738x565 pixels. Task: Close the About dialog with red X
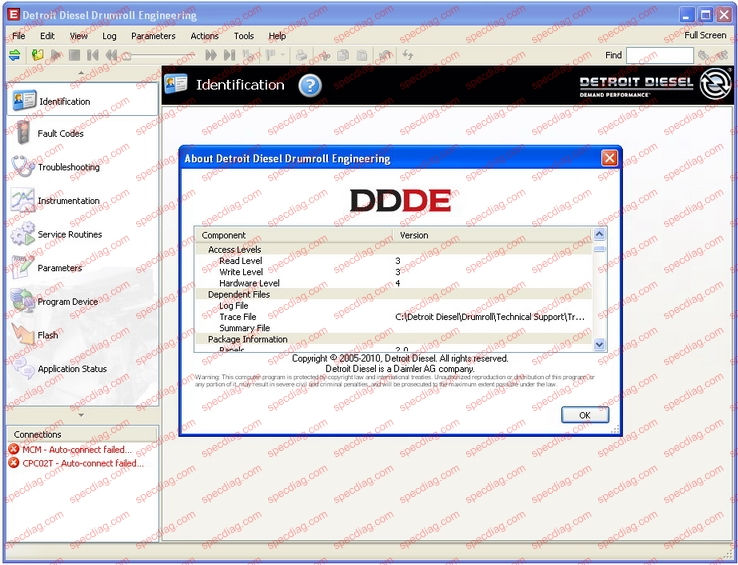coord(610,158)
